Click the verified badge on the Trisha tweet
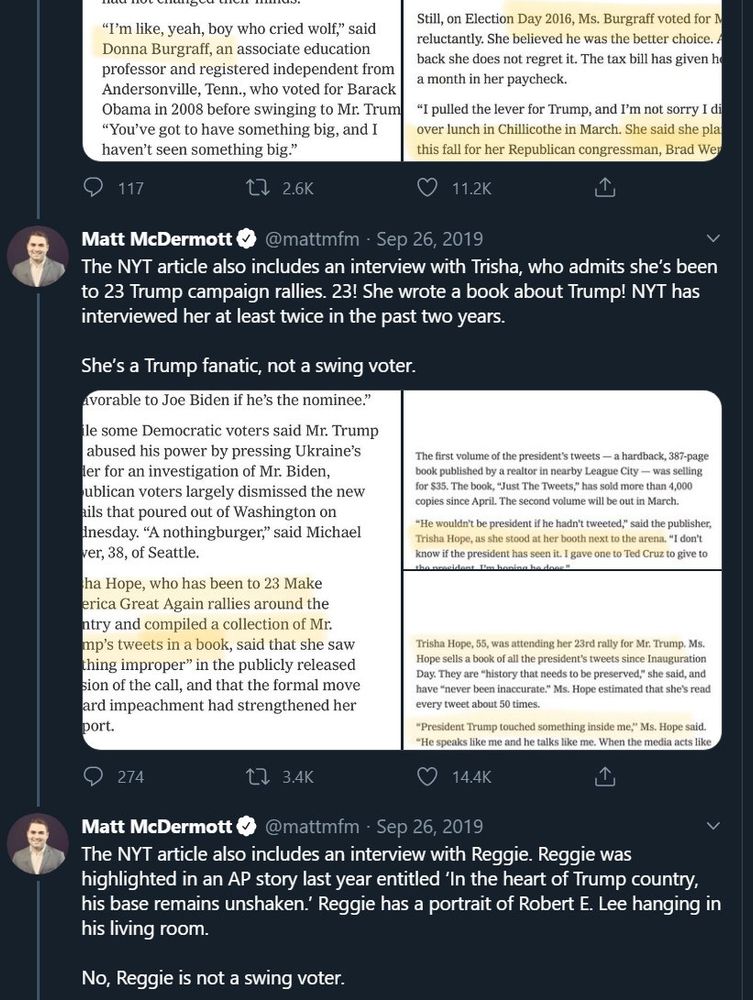753x1000 pixels. pos(247,239)
